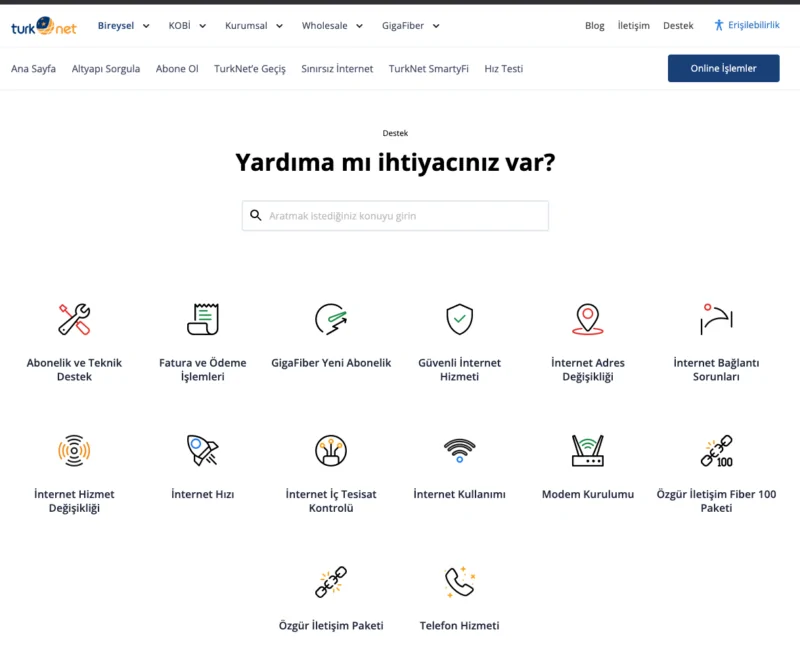Click the Telefon Hizmeti phone icon

[x=460, y=581]
